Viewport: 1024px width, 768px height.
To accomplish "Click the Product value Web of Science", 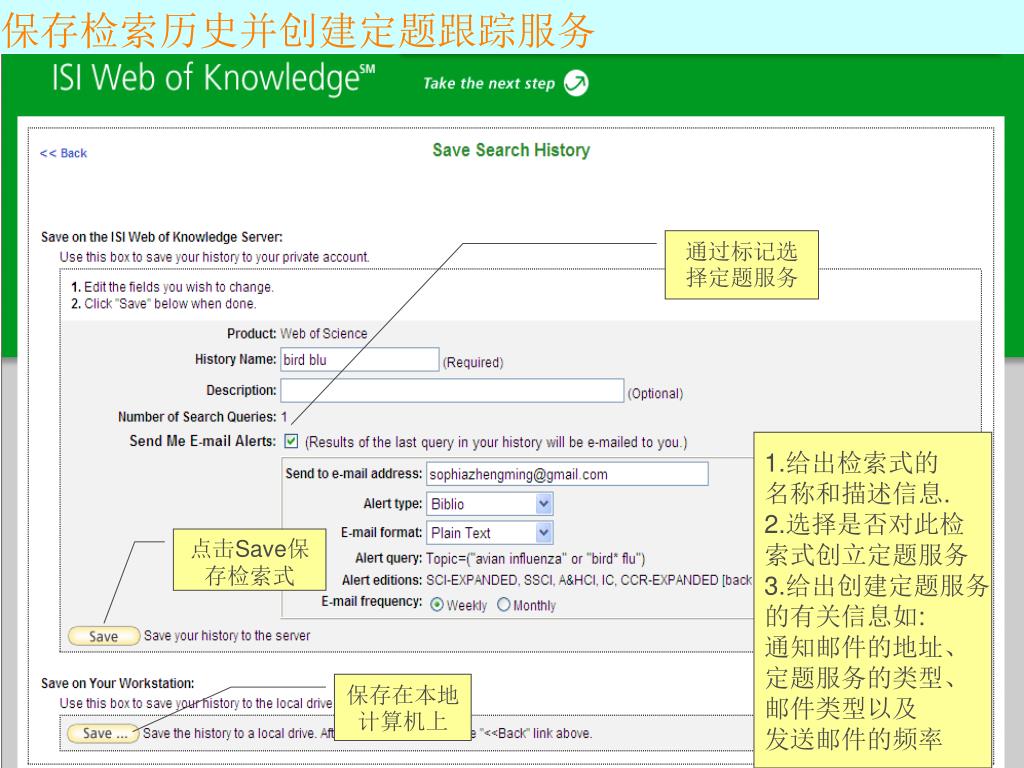I will pyautogui.click(x=324, y=334).
